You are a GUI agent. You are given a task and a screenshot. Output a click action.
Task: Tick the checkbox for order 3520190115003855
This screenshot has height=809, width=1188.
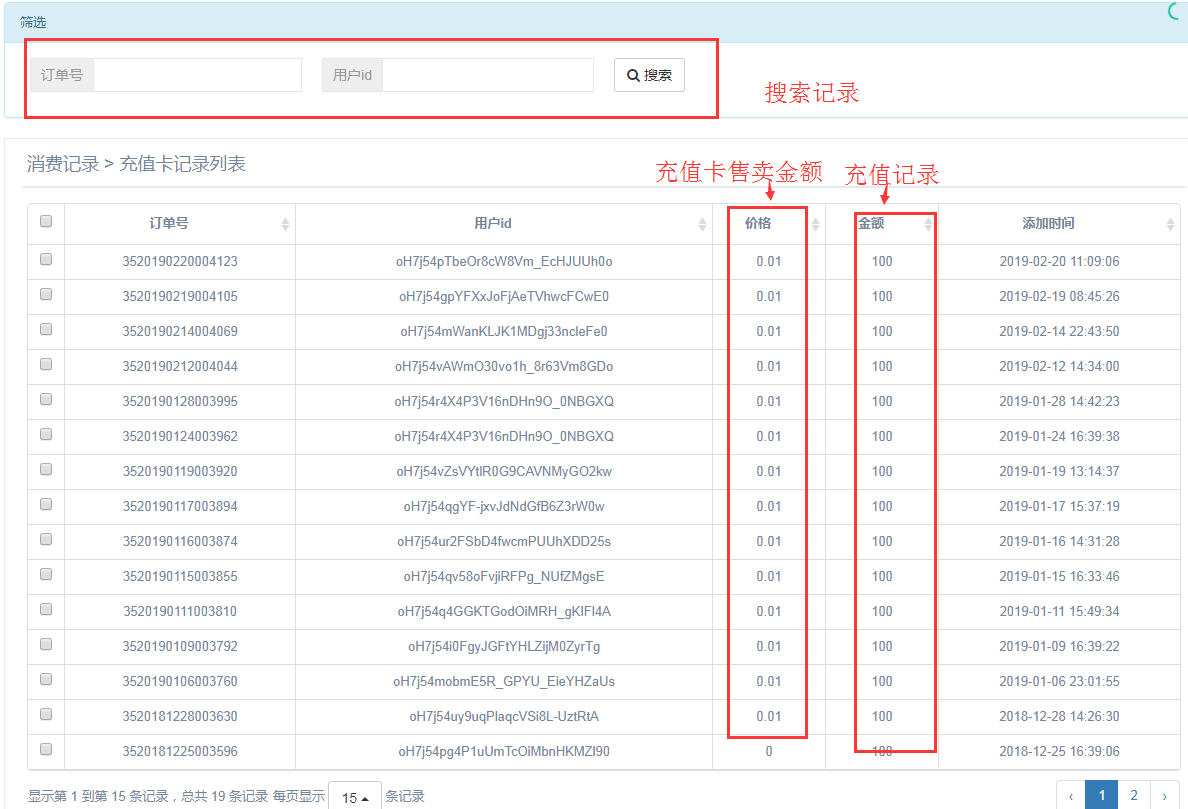(x=46, y=574)
